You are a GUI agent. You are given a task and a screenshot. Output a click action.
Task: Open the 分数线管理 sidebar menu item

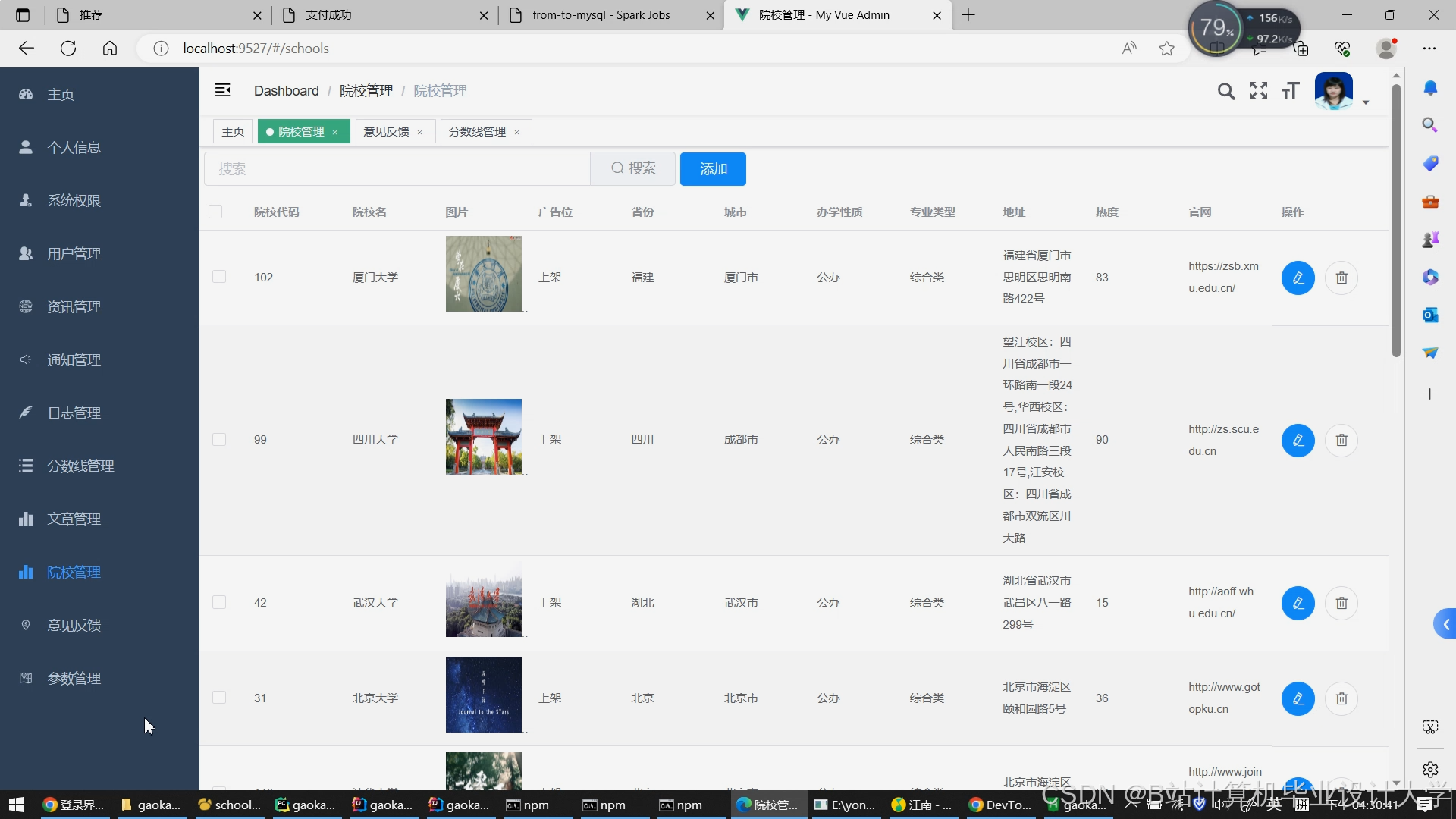(80, 466)
